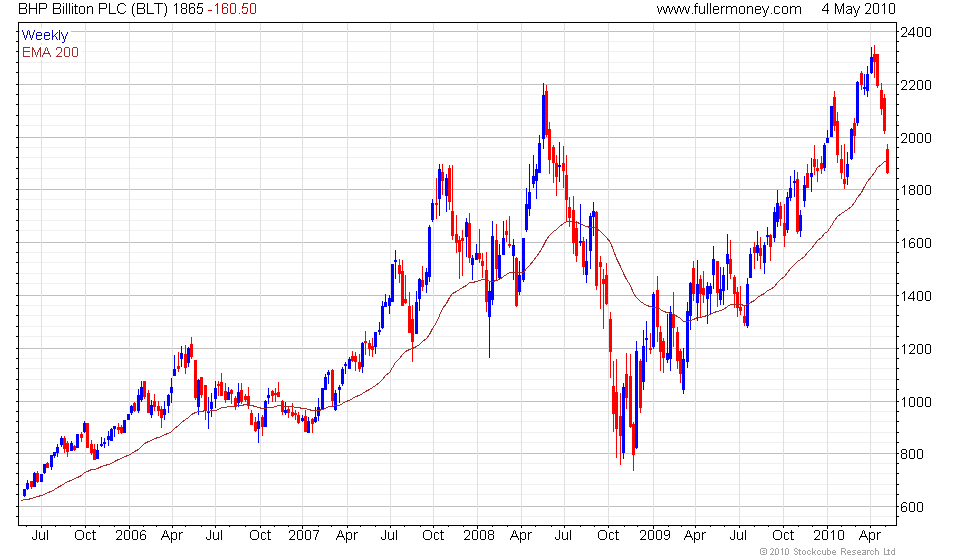The image size is (980, 560).
Task: Click the Jul label between 2009 and 2010
Action: tap(739, 536)
